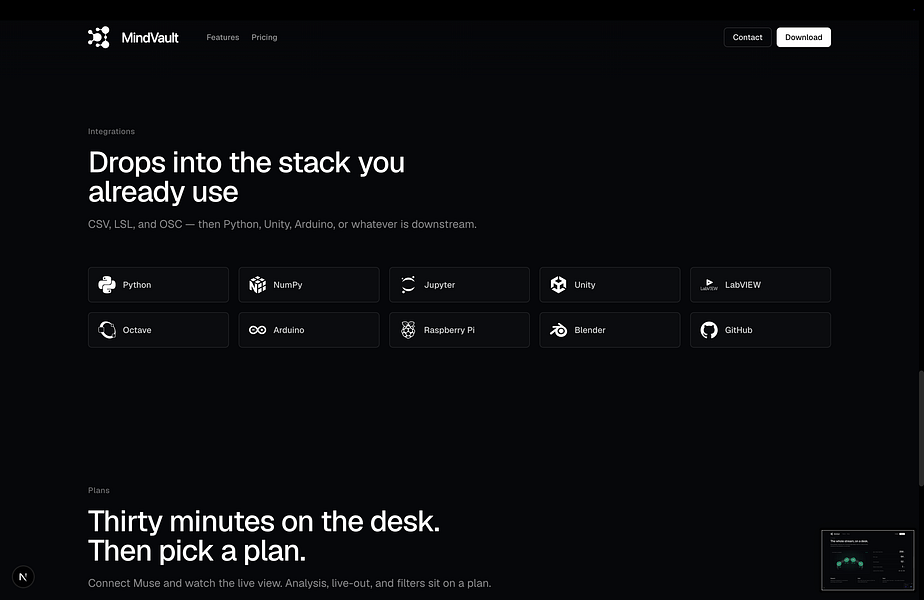The width and height of the screenshot is (924, 600).
Task: Select the GitHub label text
Action: point(738,330)
